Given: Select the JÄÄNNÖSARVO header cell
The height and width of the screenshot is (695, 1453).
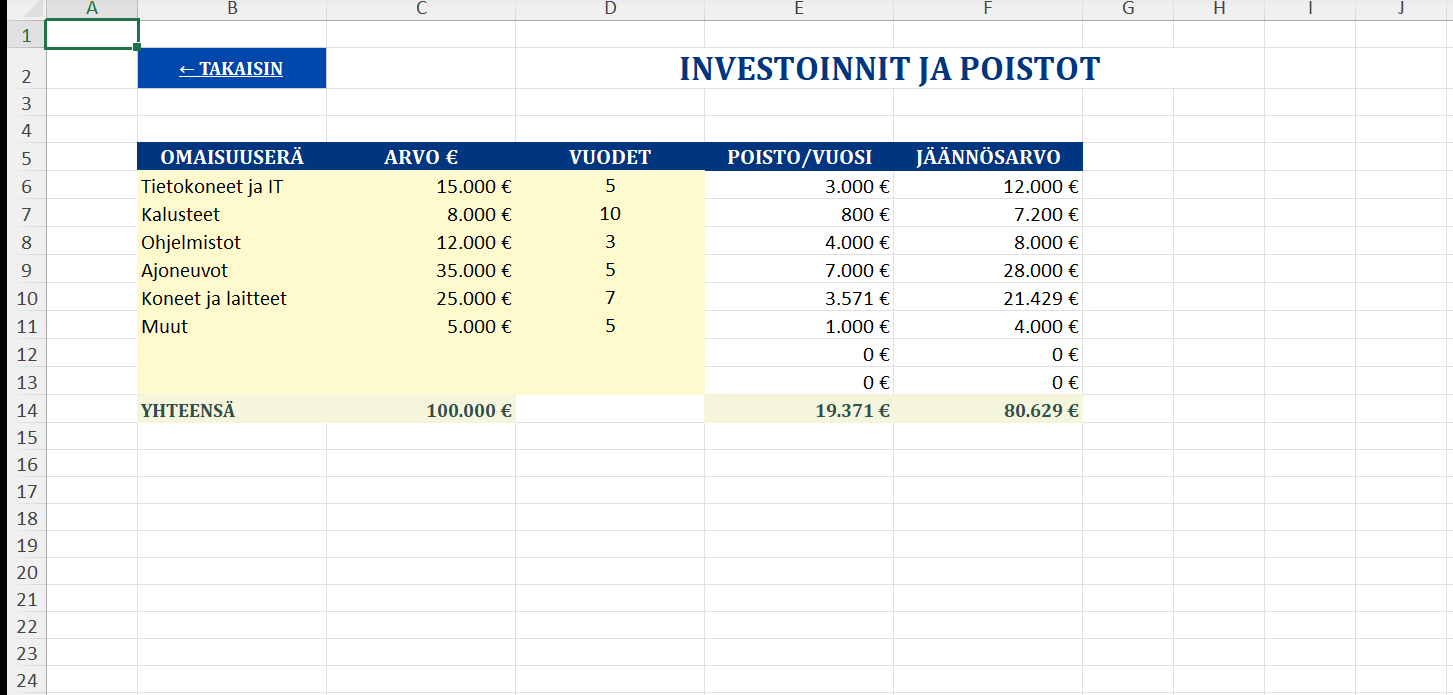Looking at the screenshot, I should 988,157.
